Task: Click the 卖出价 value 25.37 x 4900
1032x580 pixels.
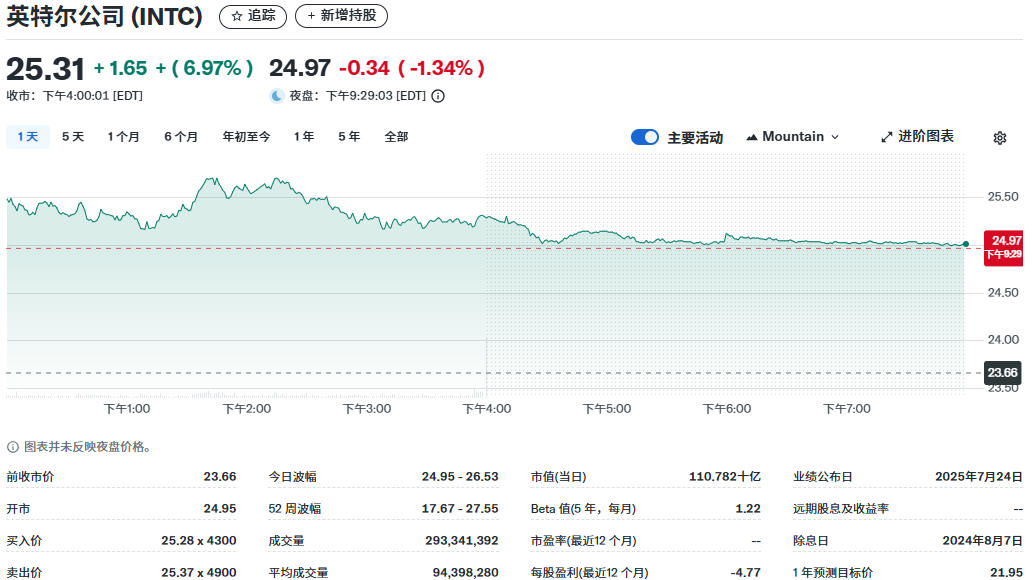Action: (199, 573)
